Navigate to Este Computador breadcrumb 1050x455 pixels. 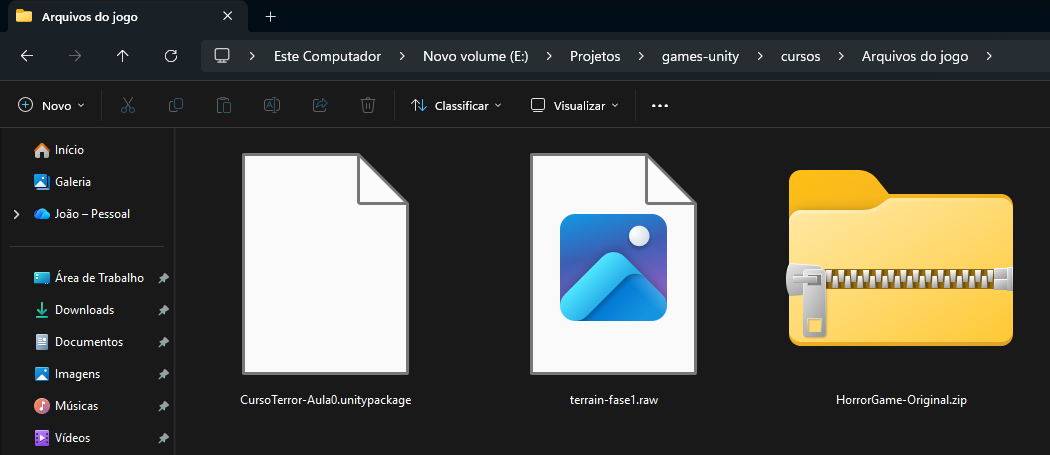(327, 56)
